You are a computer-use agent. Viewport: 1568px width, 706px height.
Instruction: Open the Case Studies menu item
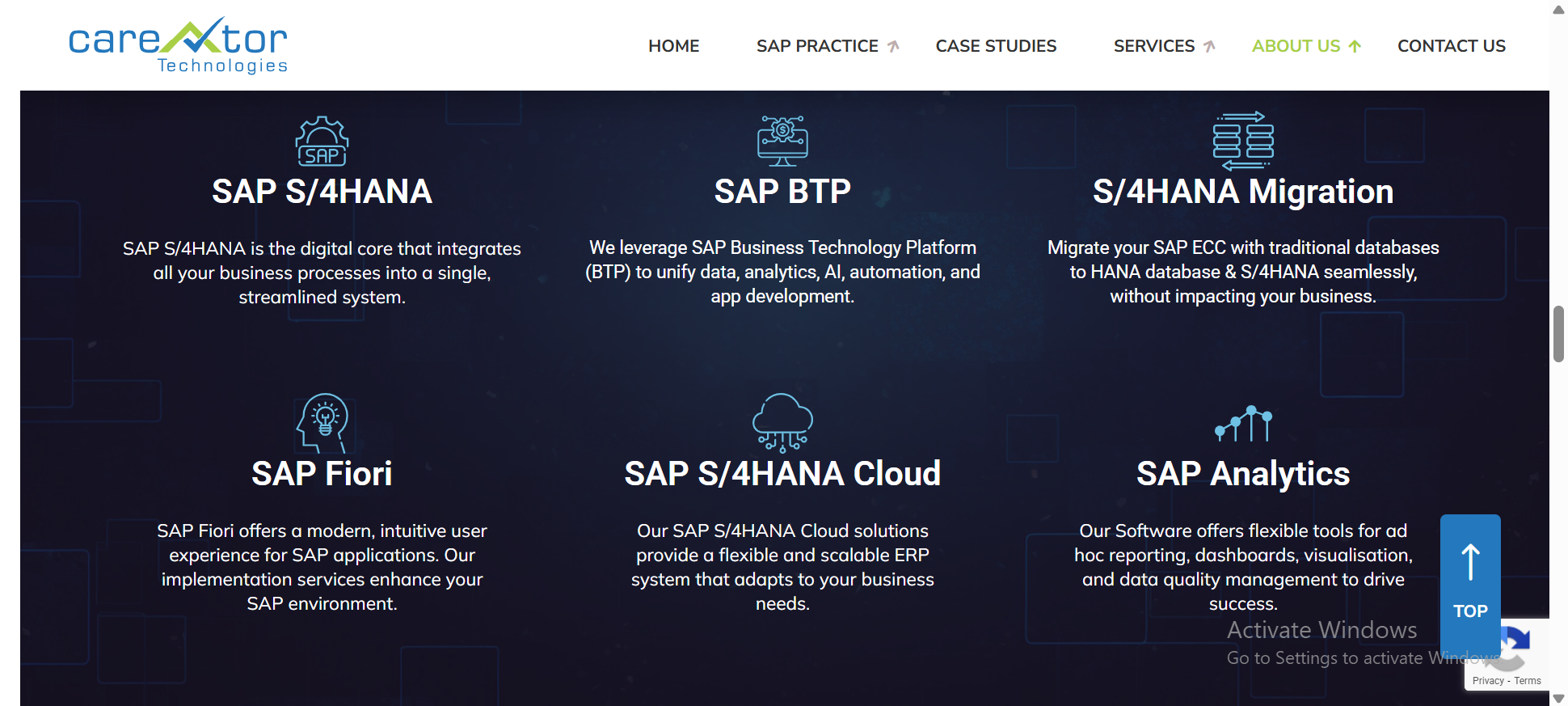point(996,46)
